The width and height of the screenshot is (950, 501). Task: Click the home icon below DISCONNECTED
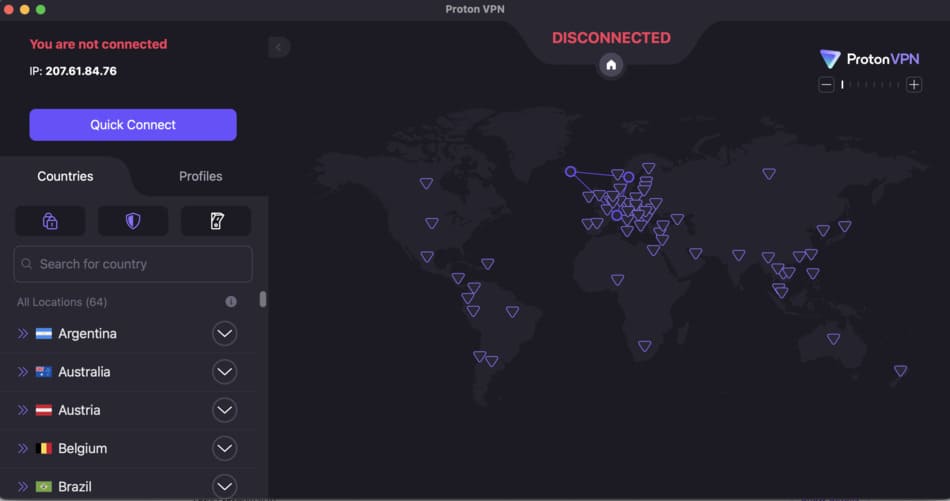(x=611, y=65)
